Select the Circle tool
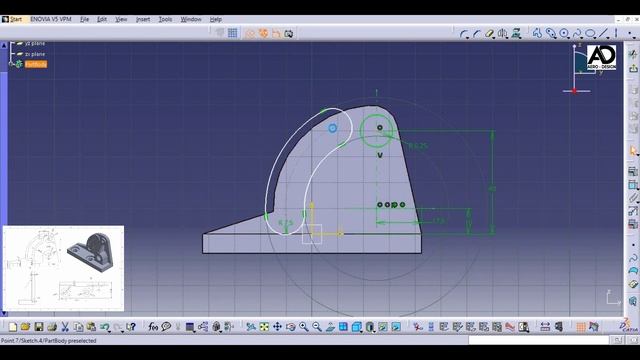 [x=564, y=33]
